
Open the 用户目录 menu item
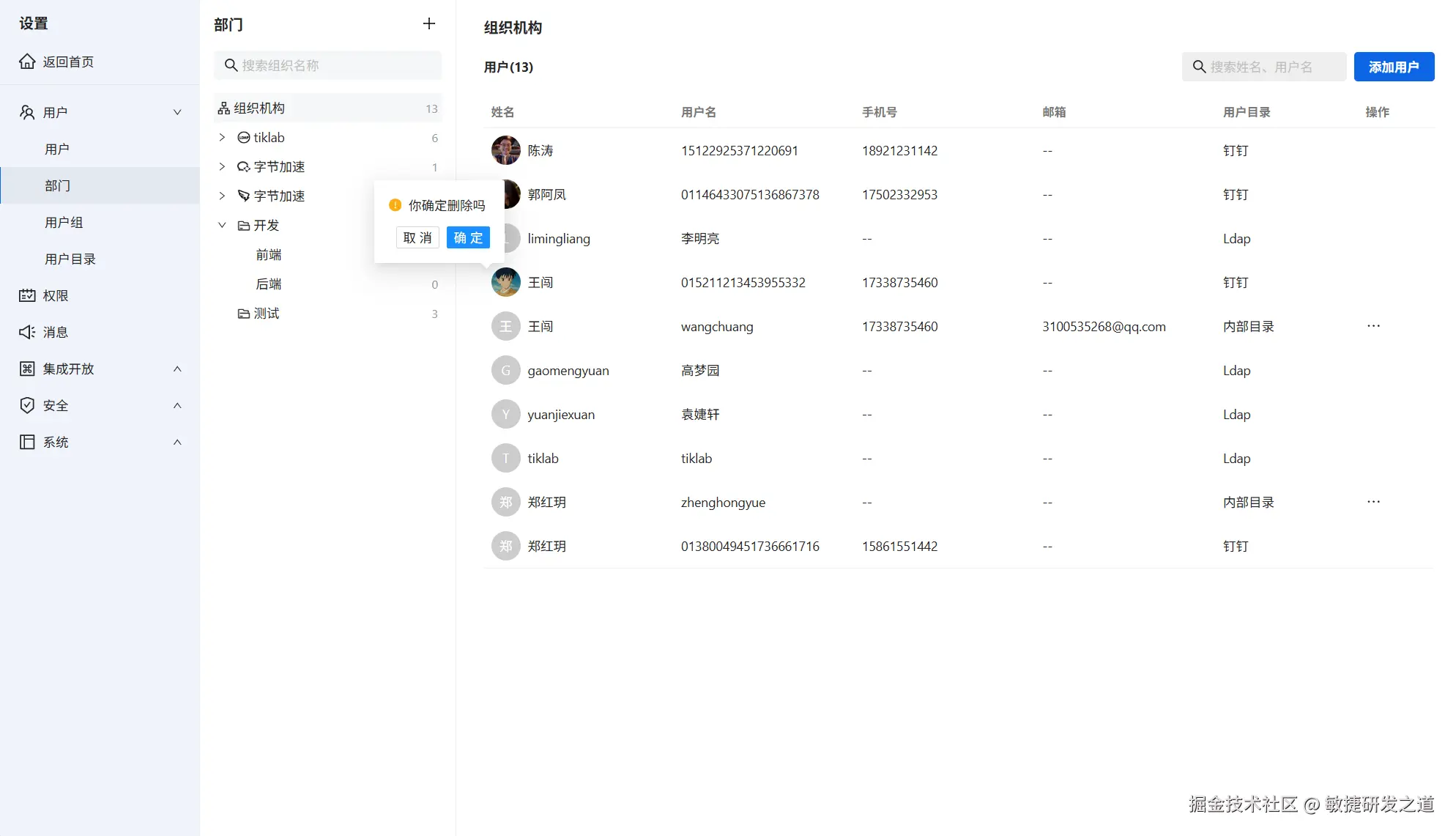point(70,259)
